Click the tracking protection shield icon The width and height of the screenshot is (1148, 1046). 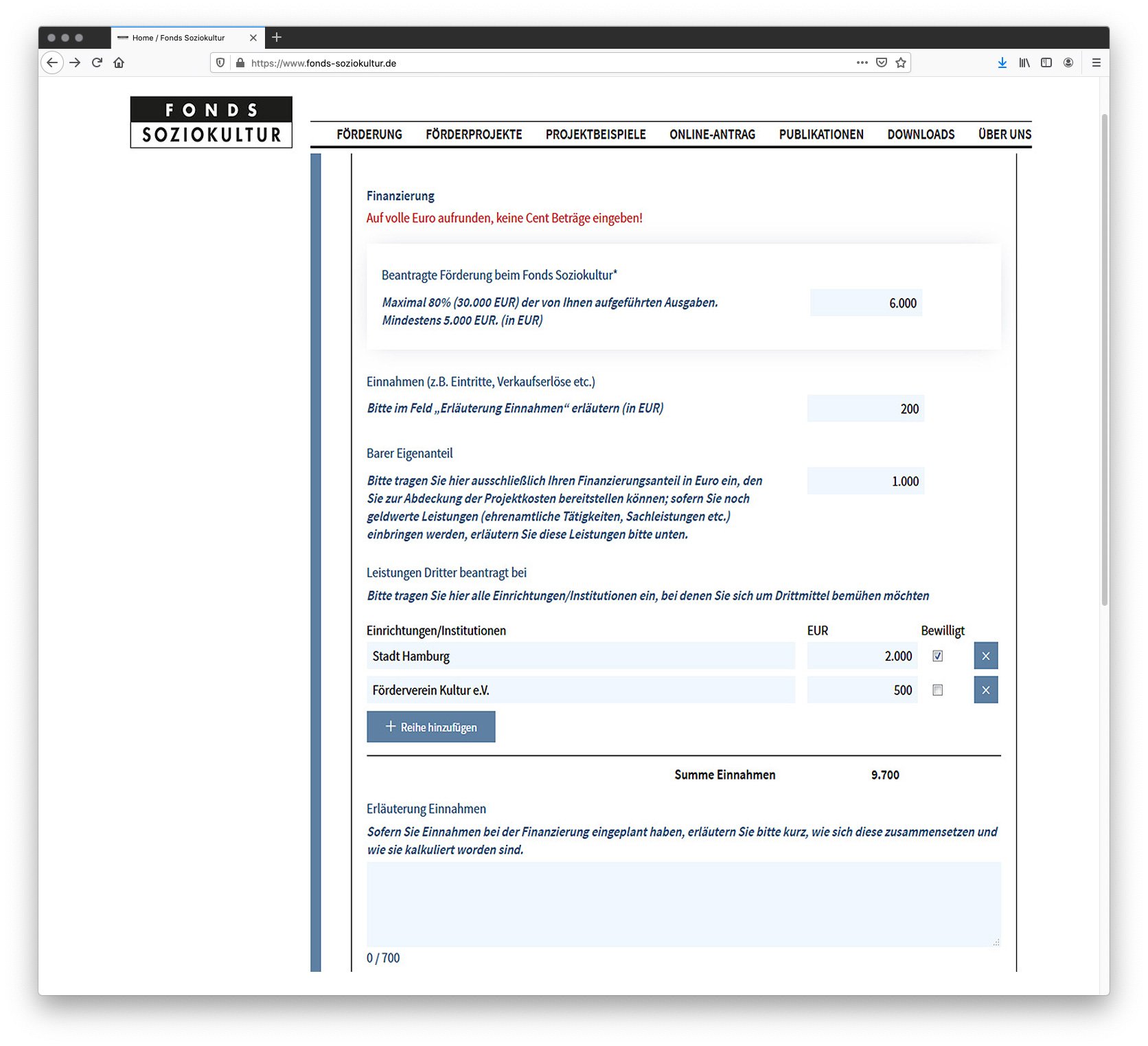(220, 62)
